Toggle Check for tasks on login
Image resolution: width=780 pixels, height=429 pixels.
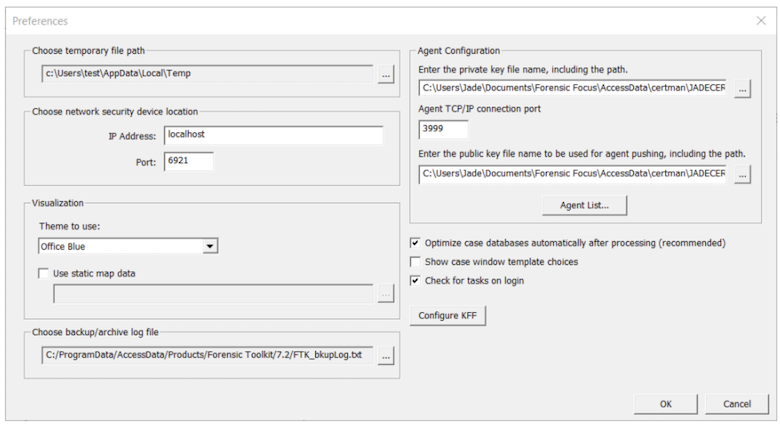[415, 281]
